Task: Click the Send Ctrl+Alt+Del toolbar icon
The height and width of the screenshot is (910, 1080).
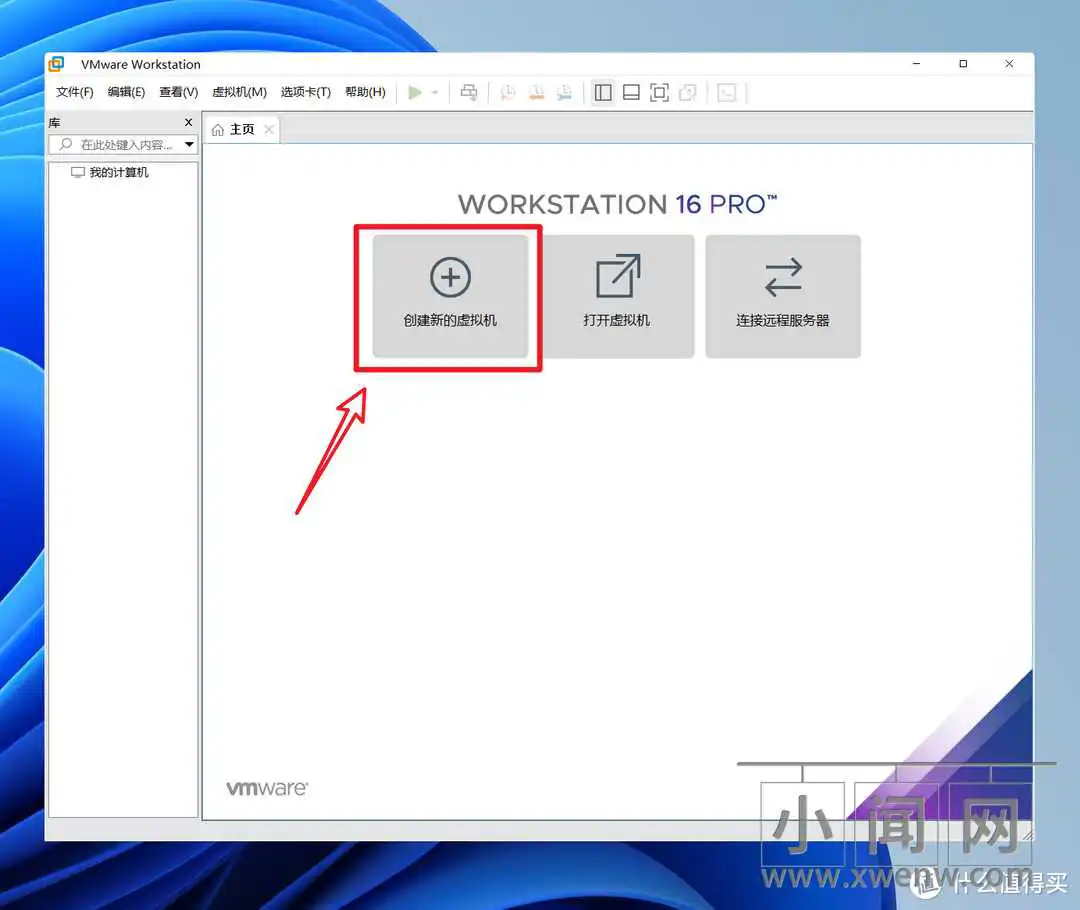Action: (468, 92)
